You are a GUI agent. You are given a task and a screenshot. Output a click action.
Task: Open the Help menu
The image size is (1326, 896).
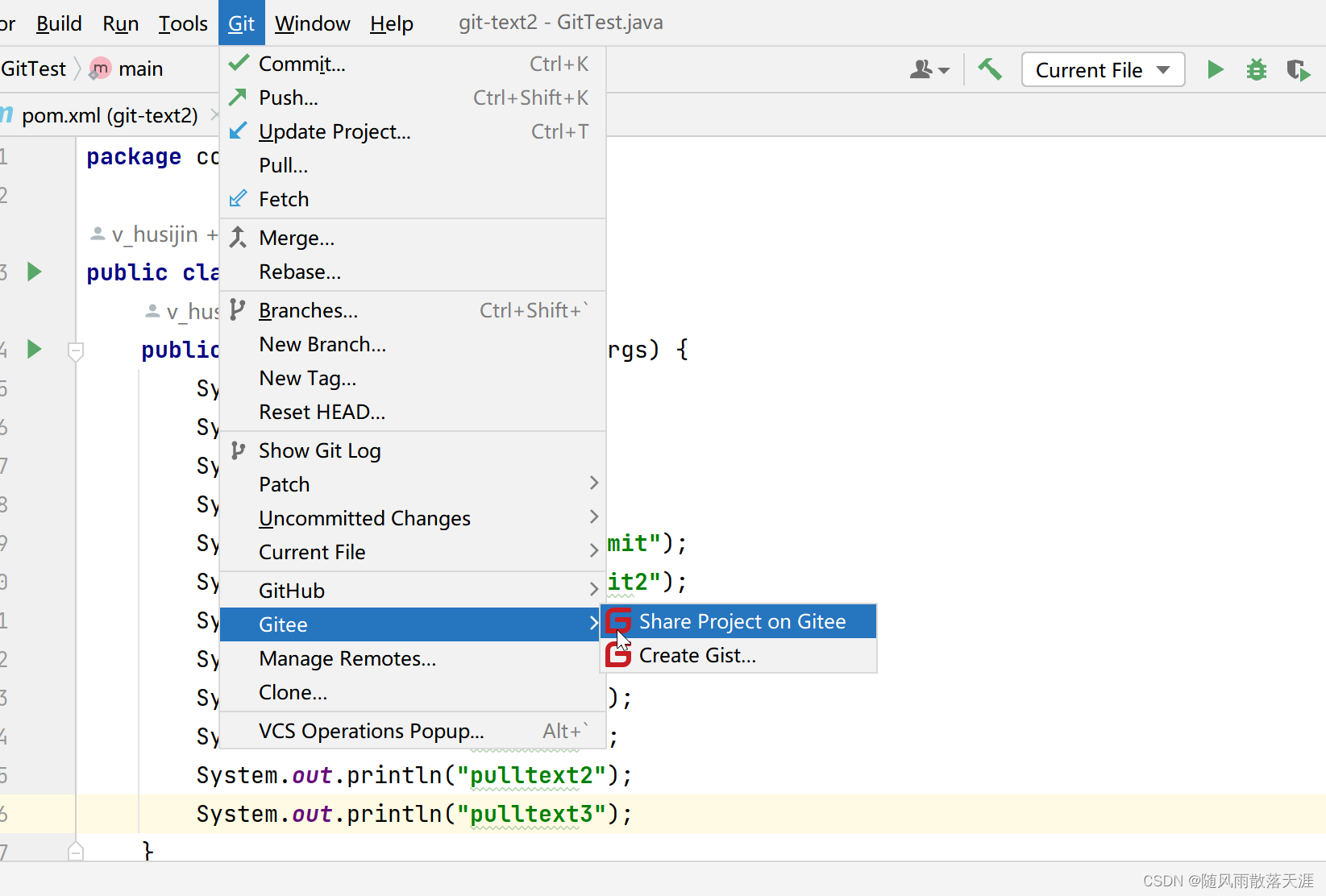click(392, 23)
